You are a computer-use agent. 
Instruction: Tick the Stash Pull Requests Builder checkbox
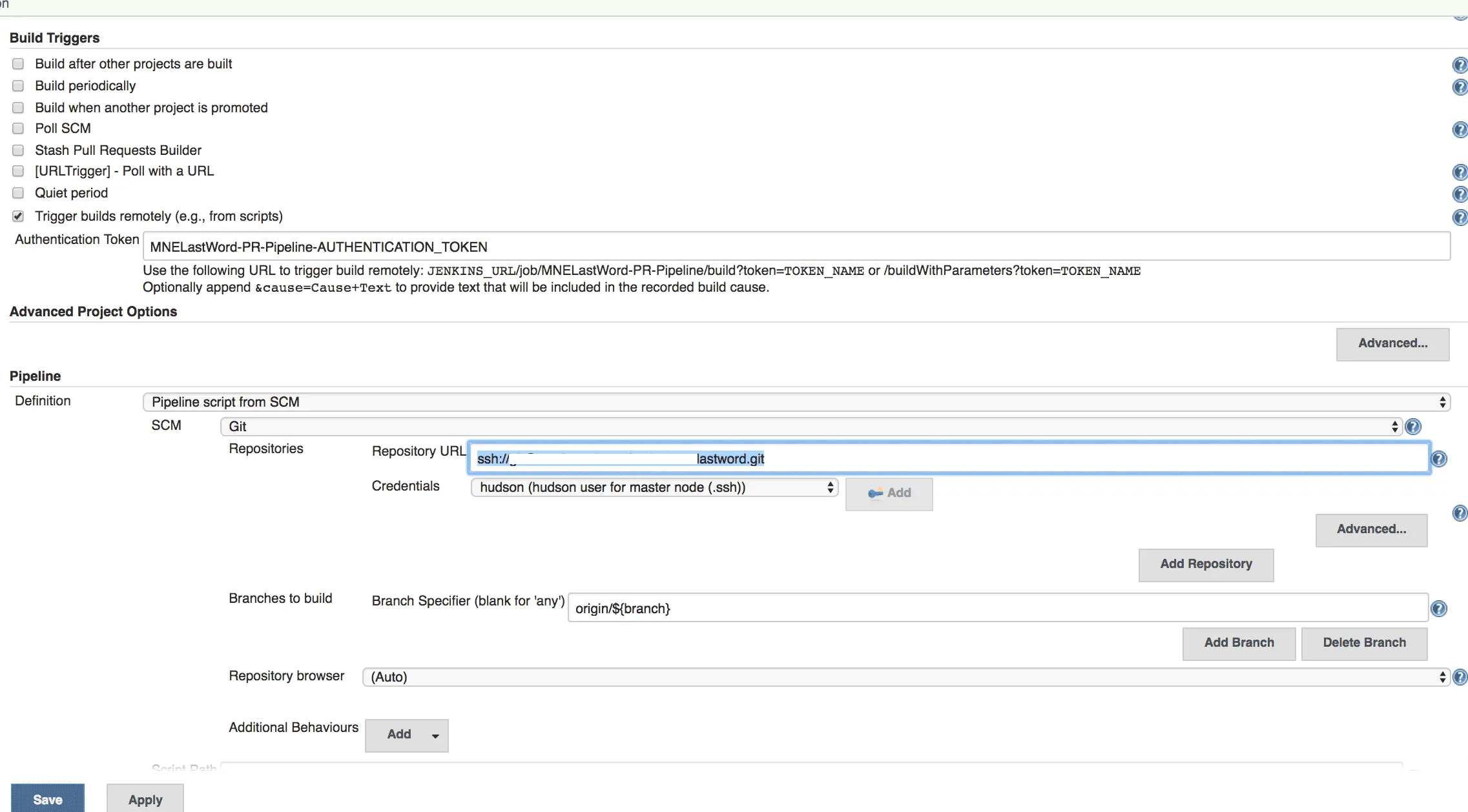point(18,150)
